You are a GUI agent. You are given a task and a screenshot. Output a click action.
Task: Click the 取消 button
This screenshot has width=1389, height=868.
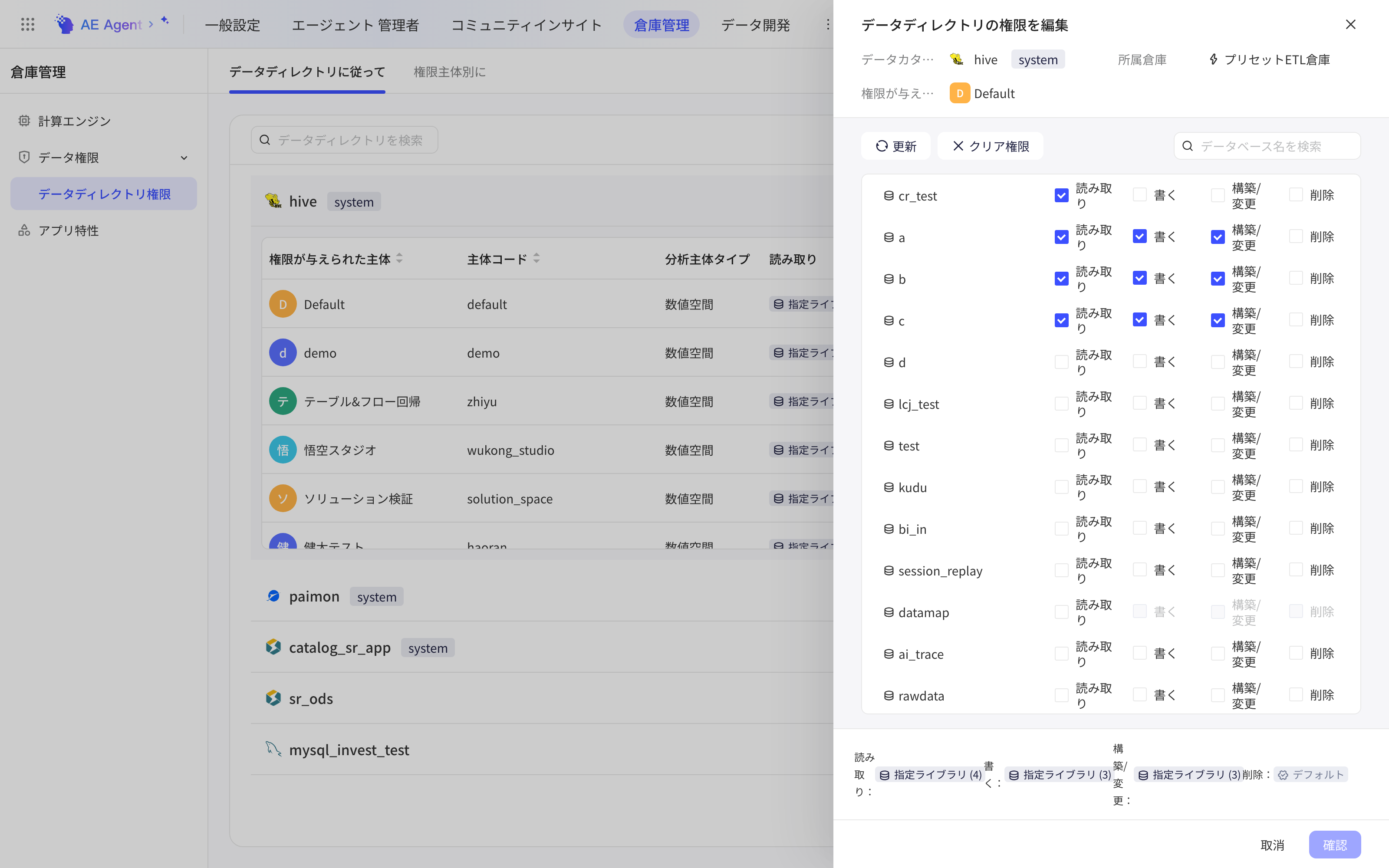1272,845
